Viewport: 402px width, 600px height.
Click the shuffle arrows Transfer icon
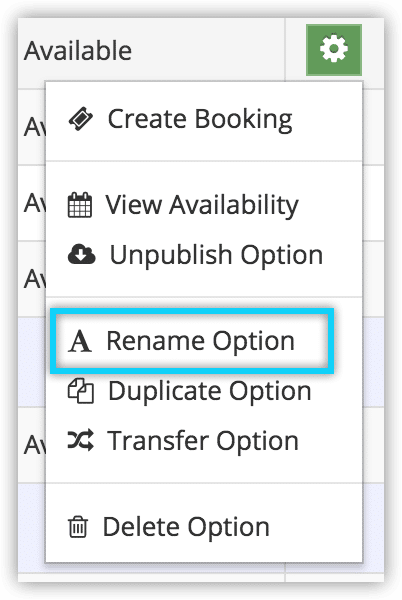tap(81, 440)
